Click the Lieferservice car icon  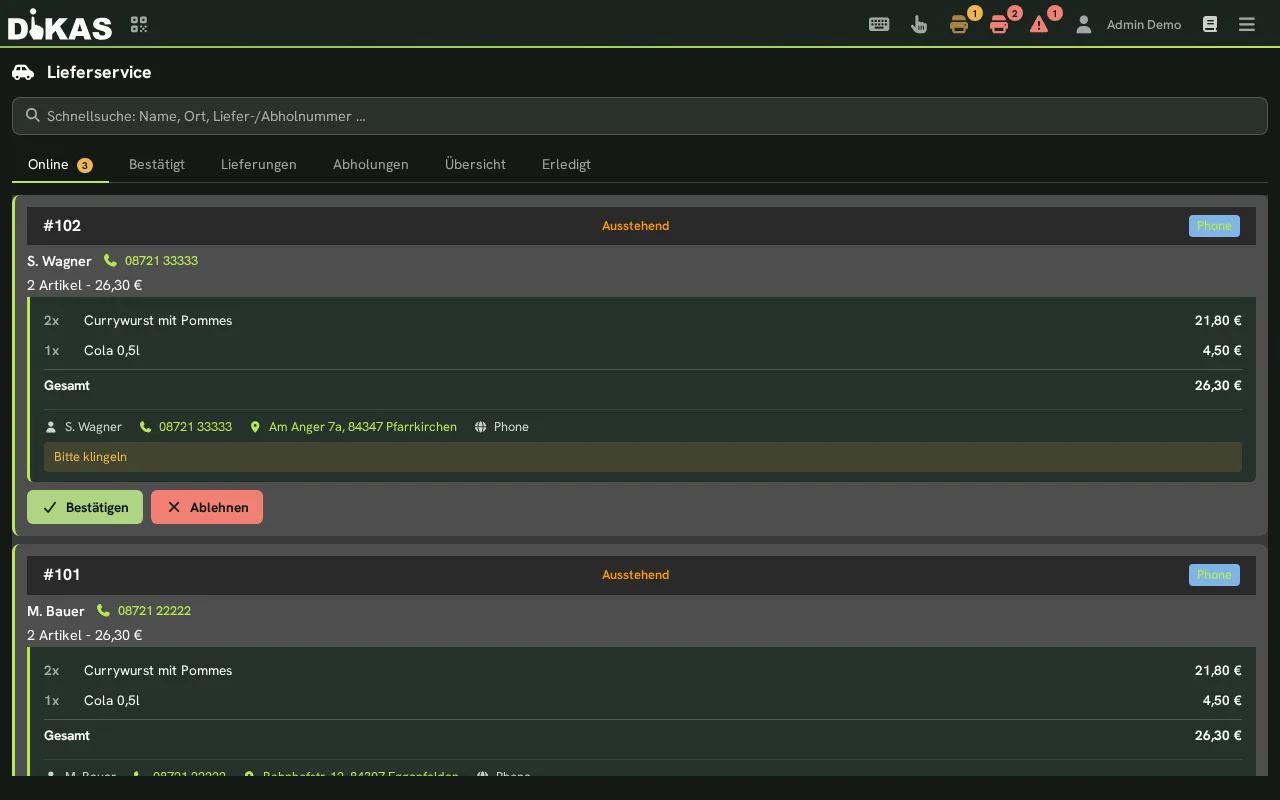click(x=23, y=72)
